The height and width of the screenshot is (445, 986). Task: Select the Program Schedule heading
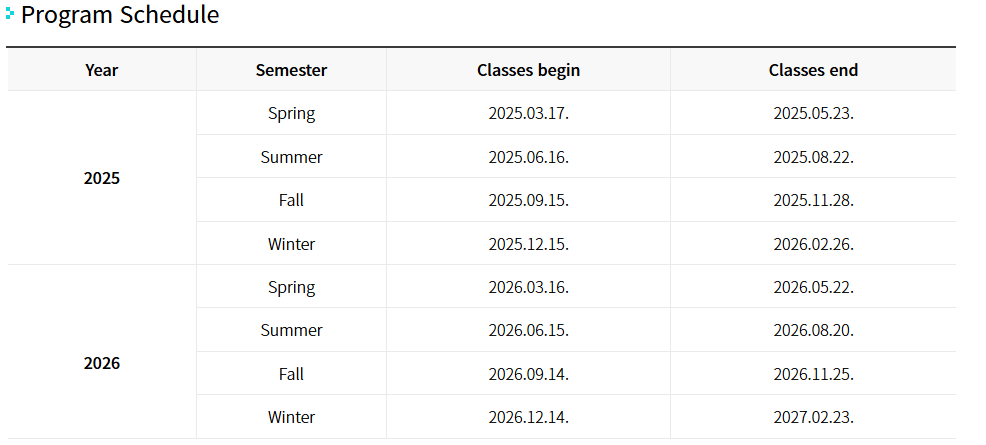[120, 14]
